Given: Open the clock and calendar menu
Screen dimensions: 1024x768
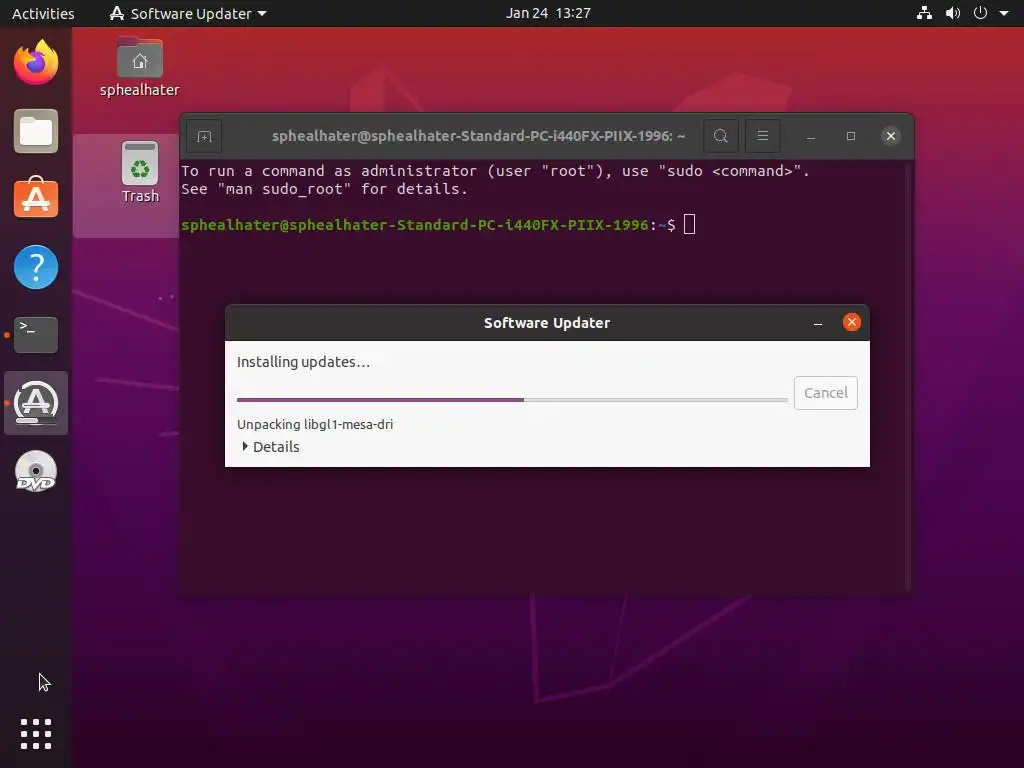Looking at the screenshot, I should (x=548, y=13).
